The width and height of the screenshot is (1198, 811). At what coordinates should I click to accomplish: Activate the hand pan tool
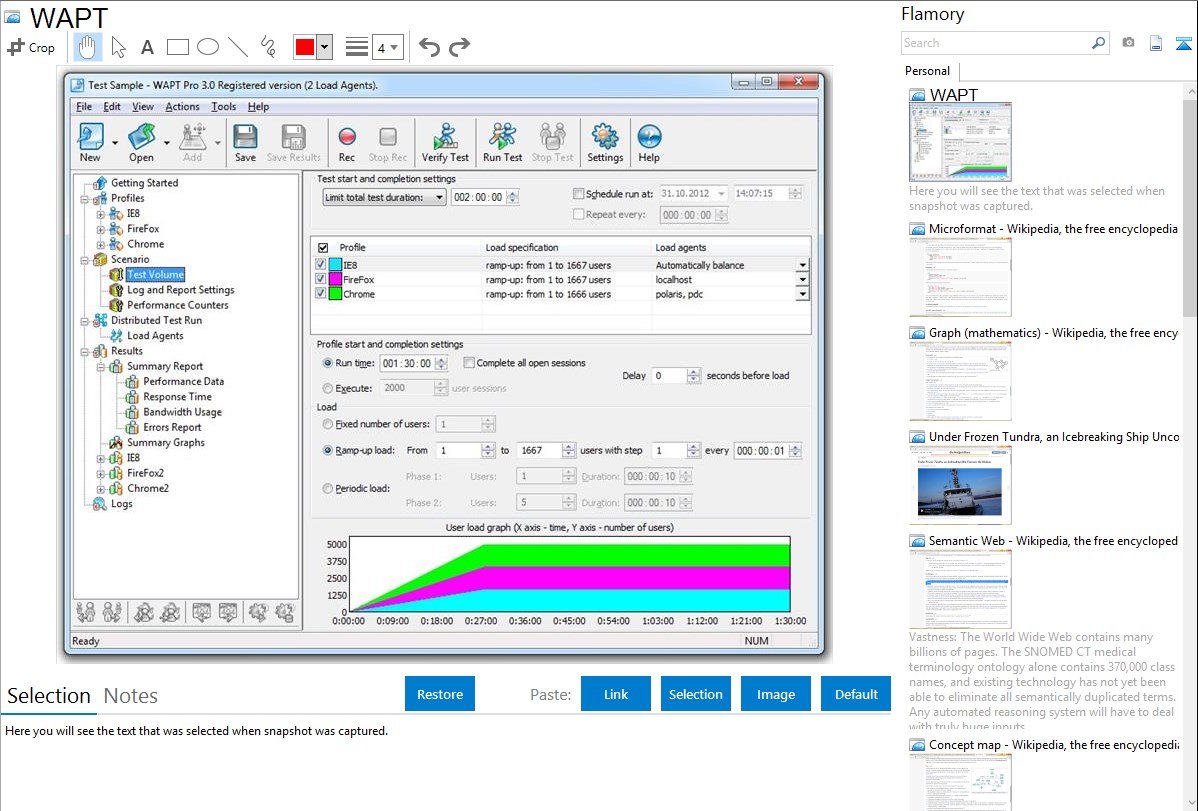point(87,47)
